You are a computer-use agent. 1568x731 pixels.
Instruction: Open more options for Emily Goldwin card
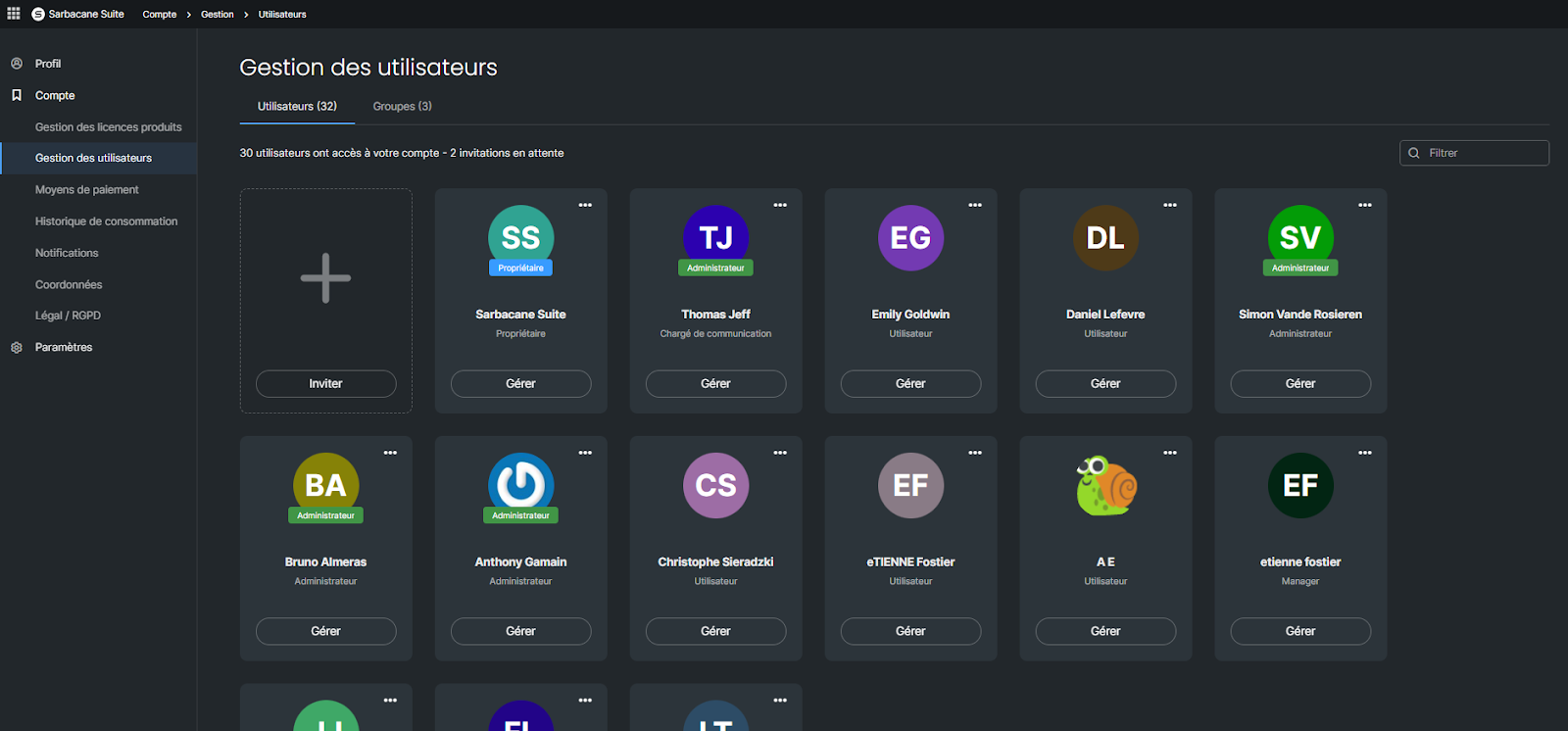(975, 205)
